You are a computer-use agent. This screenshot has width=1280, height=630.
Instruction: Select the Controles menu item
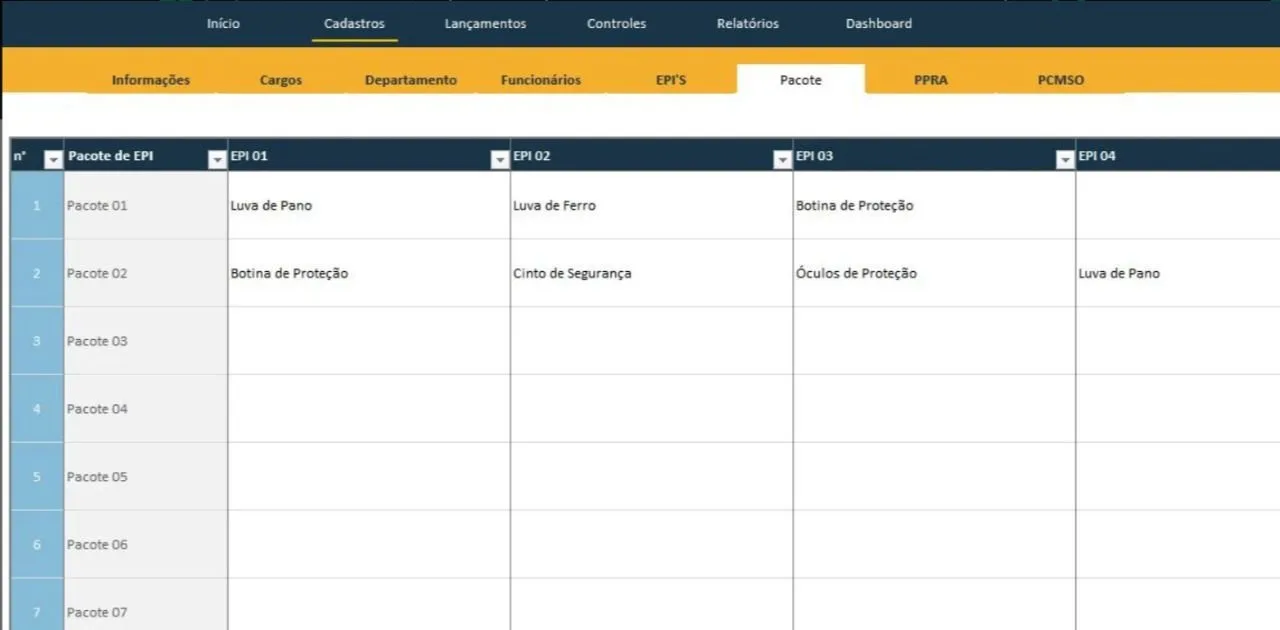click(x=616, y=24)
